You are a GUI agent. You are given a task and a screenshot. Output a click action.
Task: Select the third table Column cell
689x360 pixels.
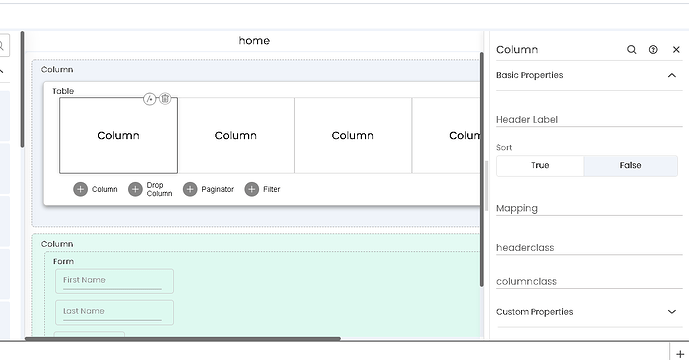tap(353, 135)
